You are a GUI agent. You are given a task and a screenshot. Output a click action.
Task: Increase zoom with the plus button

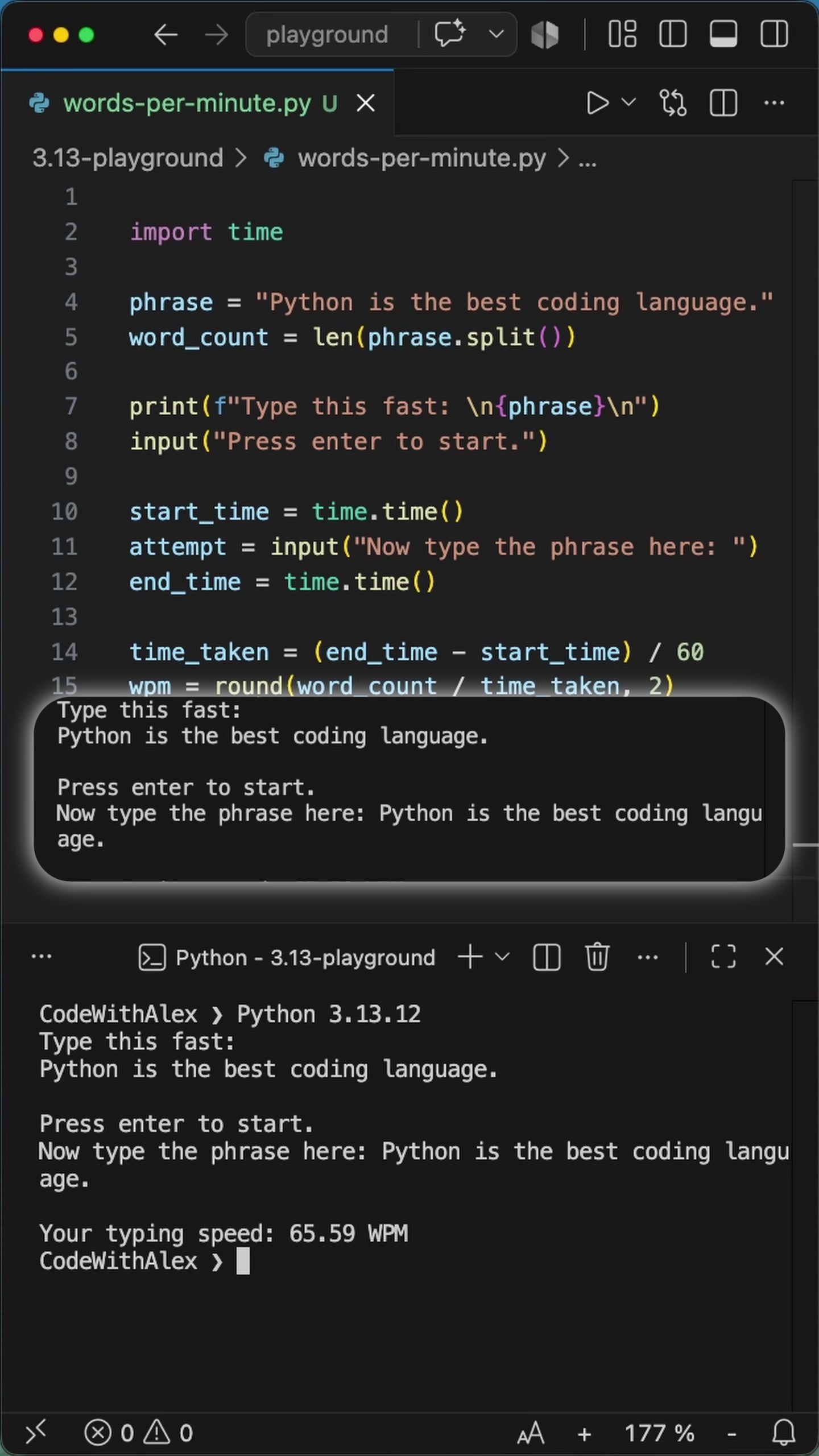(x=584, y=1434)
